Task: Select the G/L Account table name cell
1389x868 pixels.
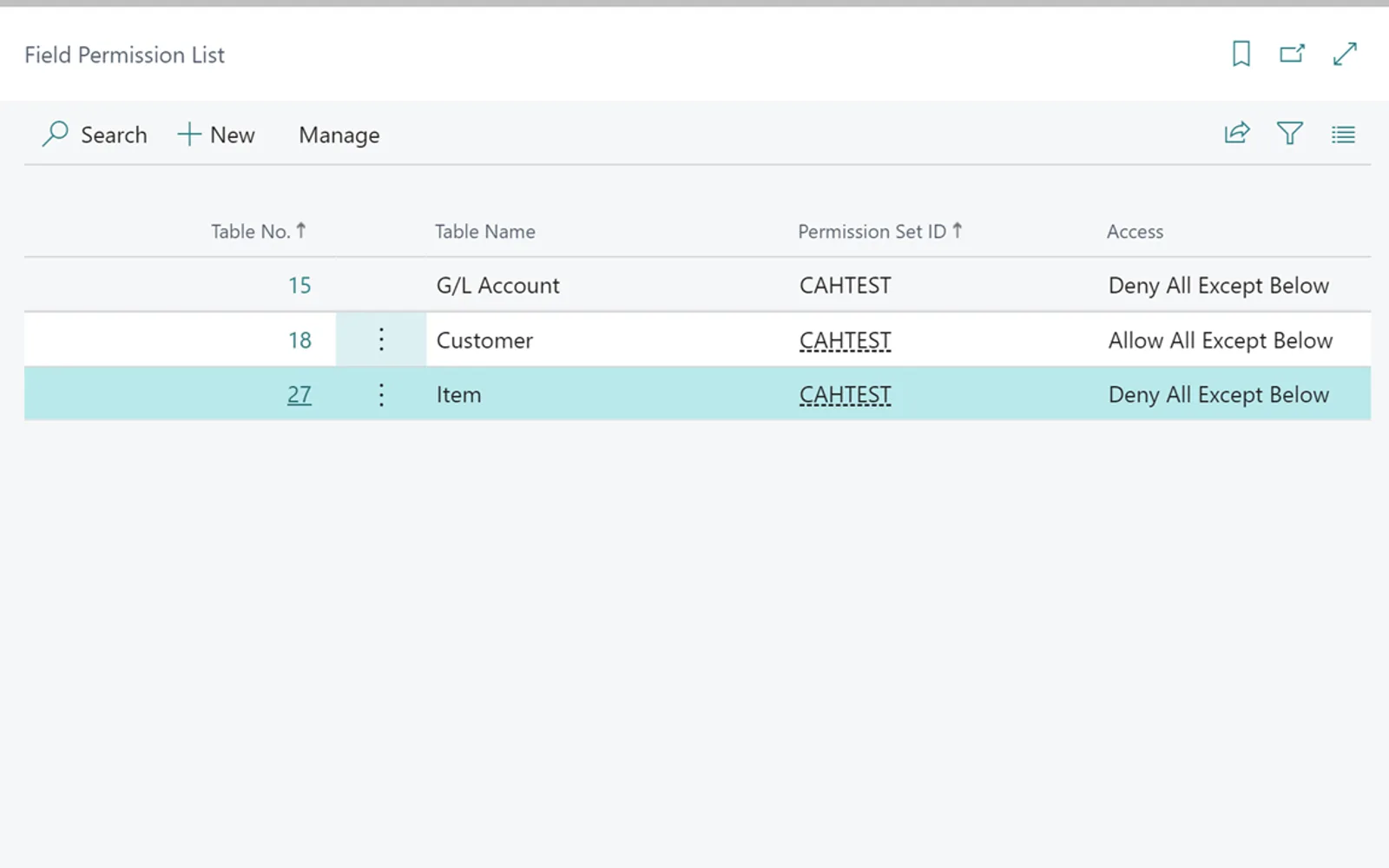Action: (498, 286)
